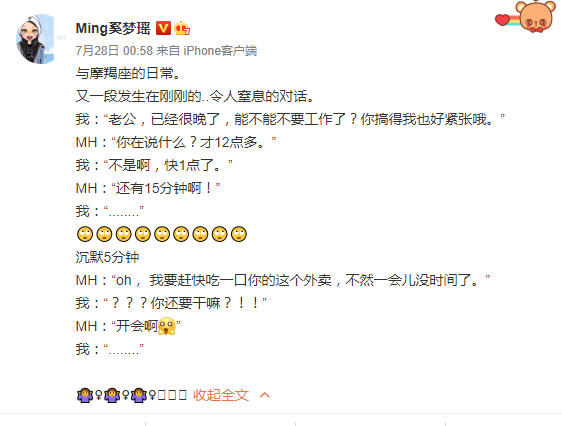
Task: Click the iPhone客户端 source link
Action: click(220, 51)
